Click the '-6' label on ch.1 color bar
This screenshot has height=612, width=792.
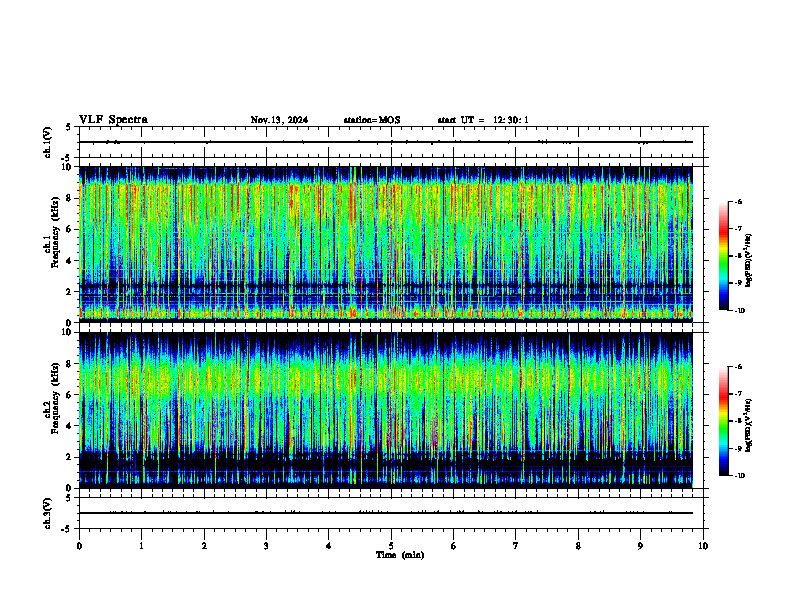[737, 202]
